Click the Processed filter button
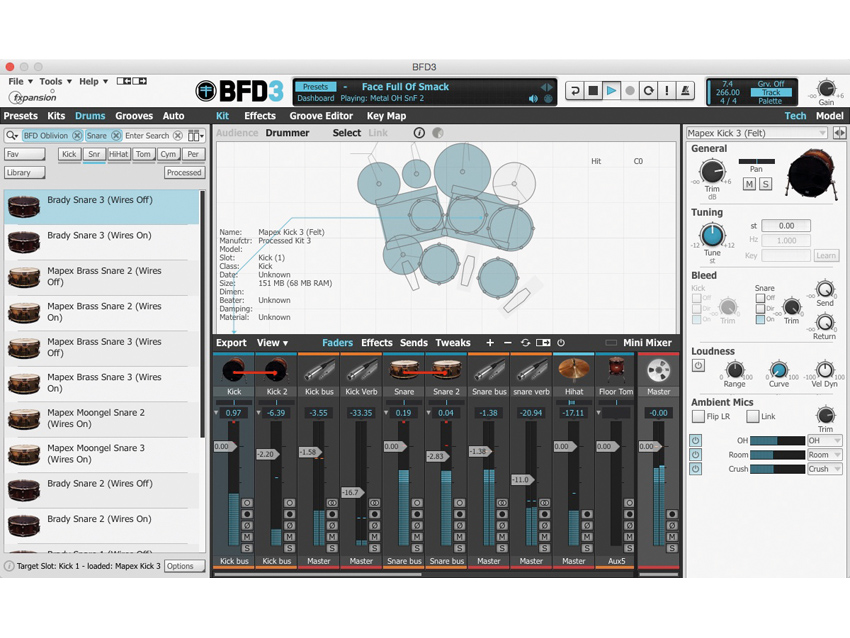 pos(184,172)
